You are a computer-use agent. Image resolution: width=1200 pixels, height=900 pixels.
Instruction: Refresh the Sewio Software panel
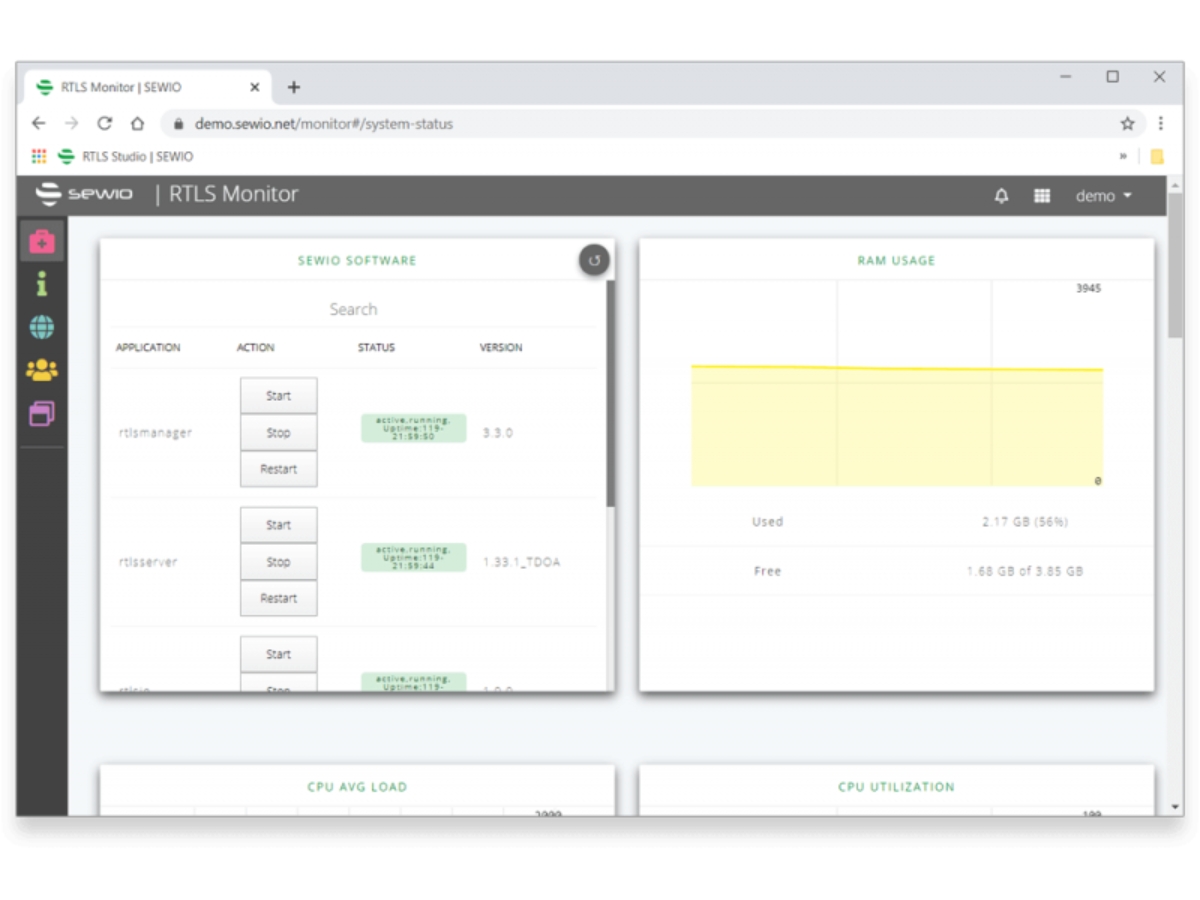[x=594, y=260]
